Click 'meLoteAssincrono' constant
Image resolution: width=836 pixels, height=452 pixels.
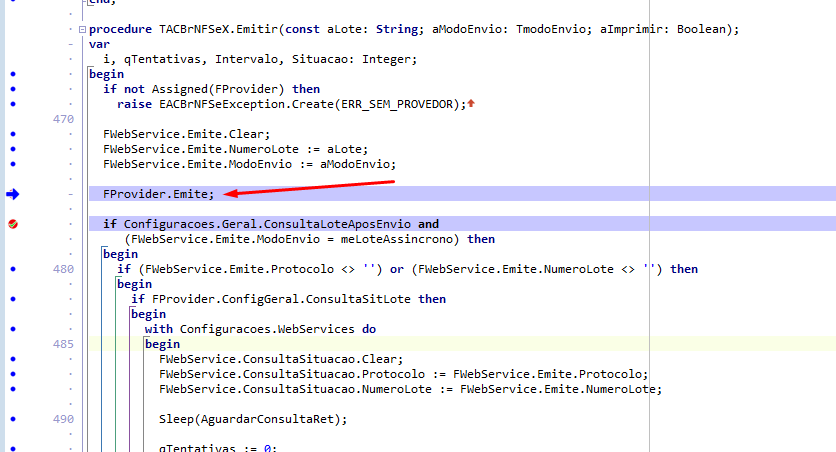(x=397, y=239)
